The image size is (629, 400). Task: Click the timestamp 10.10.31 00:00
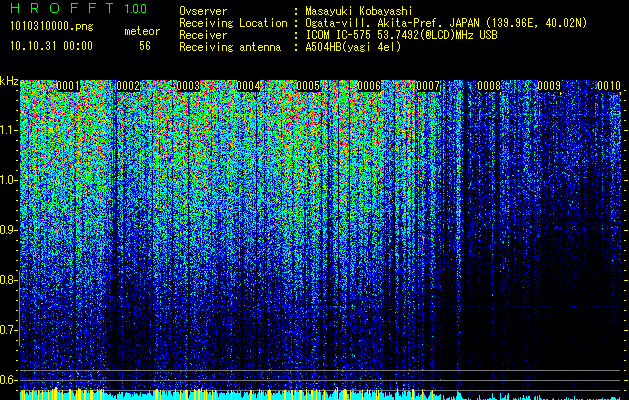[51, 46]
